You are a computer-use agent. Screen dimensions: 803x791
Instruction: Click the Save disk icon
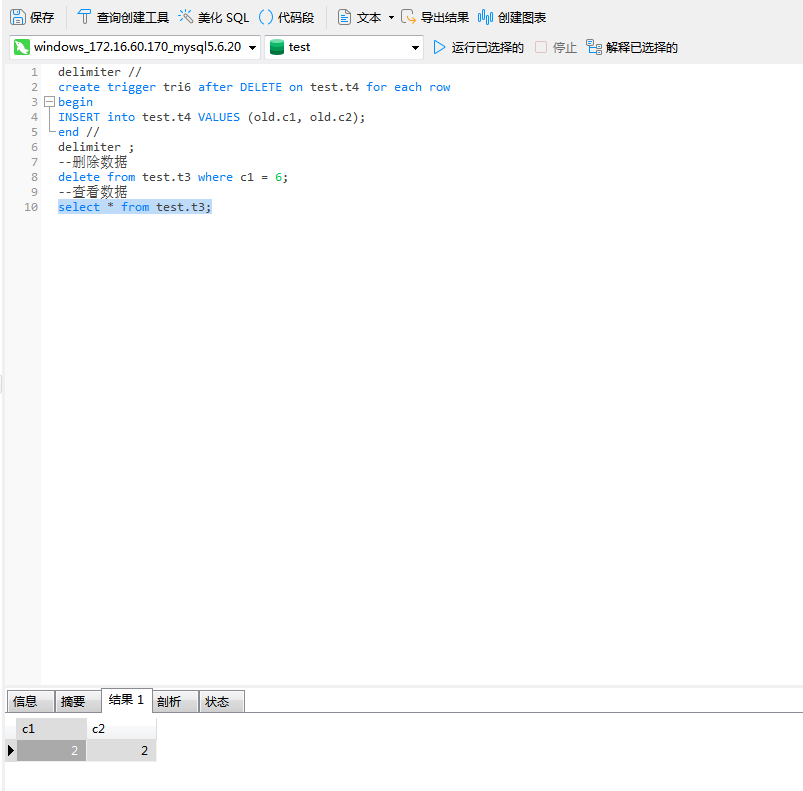point(17,17)
